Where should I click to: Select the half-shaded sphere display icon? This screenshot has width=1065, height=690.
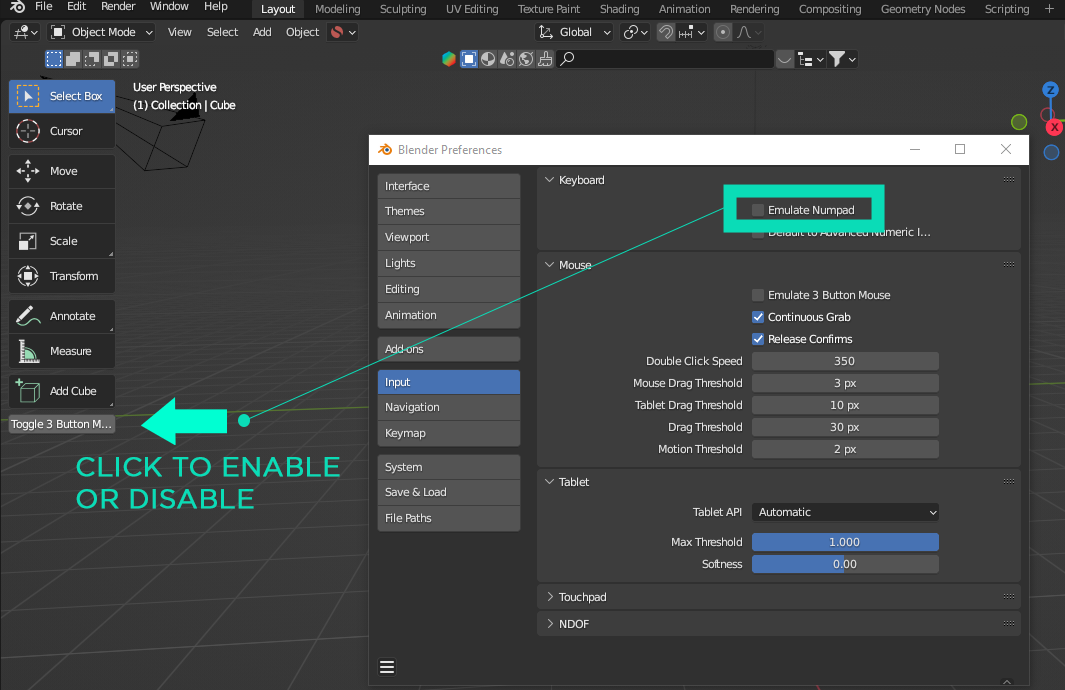(x=488, y=59)
